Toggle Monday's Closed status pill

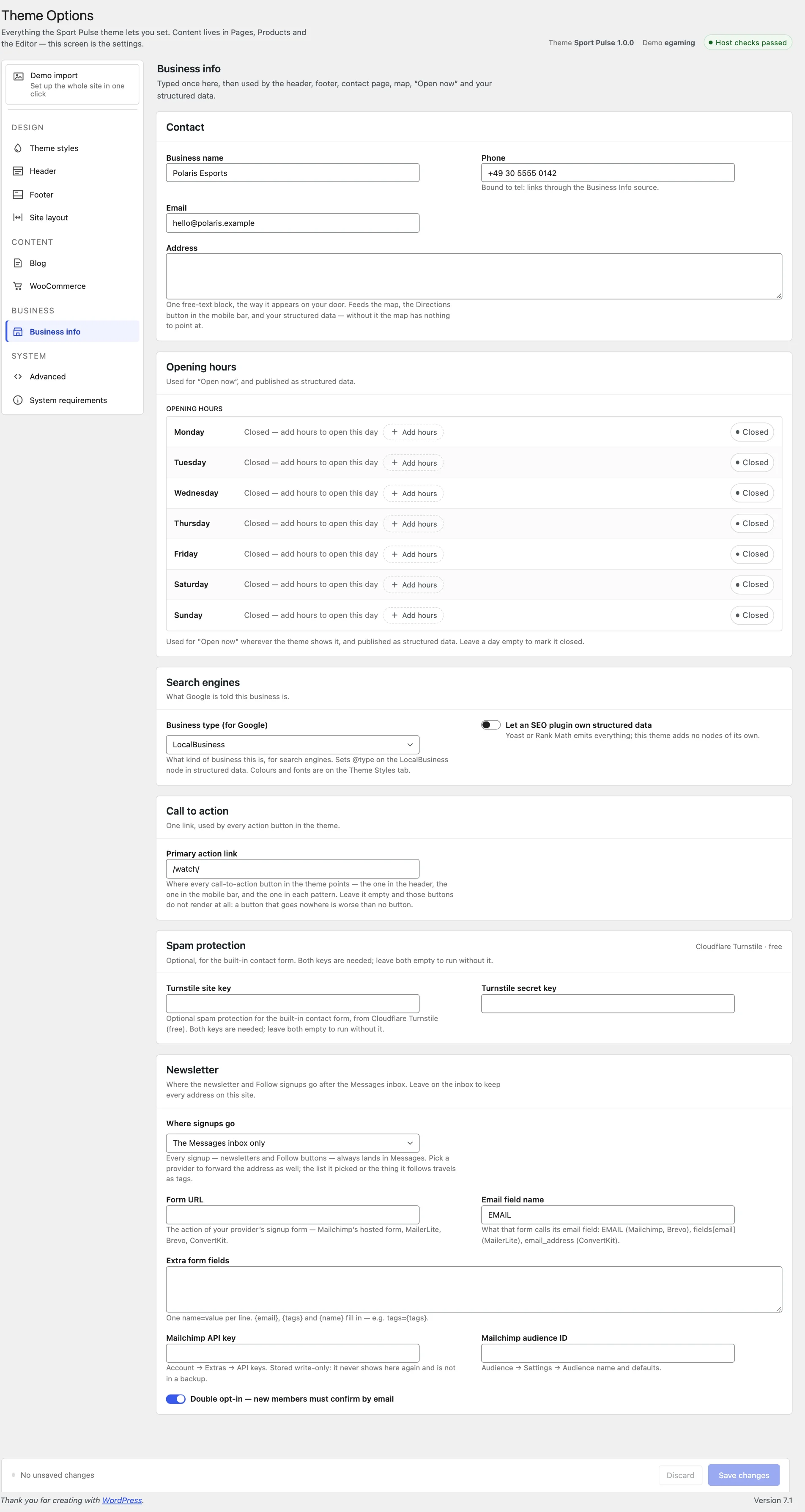(752, 432)
